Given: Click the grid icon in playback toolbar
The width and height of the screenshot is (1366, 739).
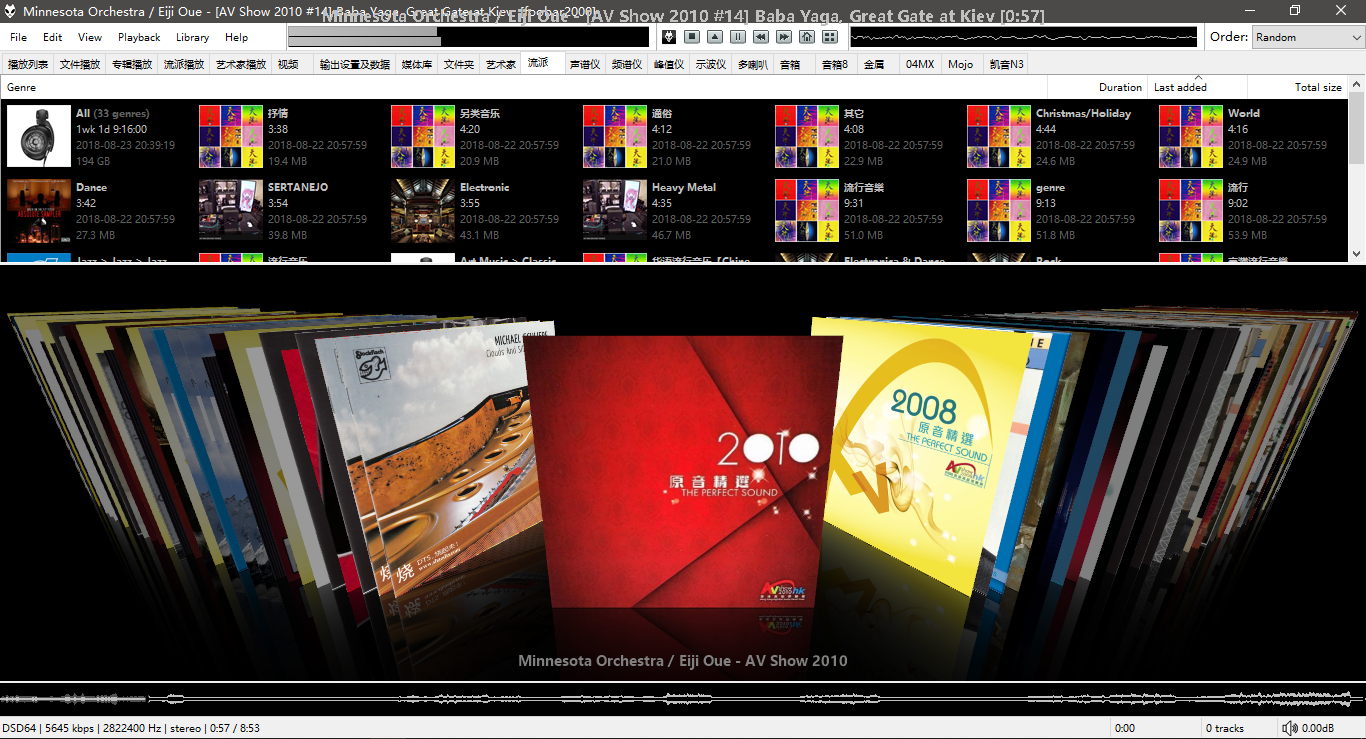Looking at the screenshot, I should pos(830,37).
